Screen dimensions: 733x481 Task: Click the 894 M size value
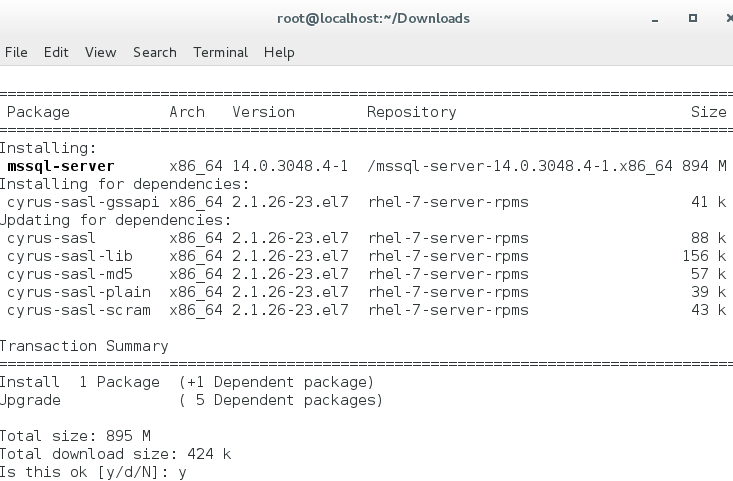704,166
